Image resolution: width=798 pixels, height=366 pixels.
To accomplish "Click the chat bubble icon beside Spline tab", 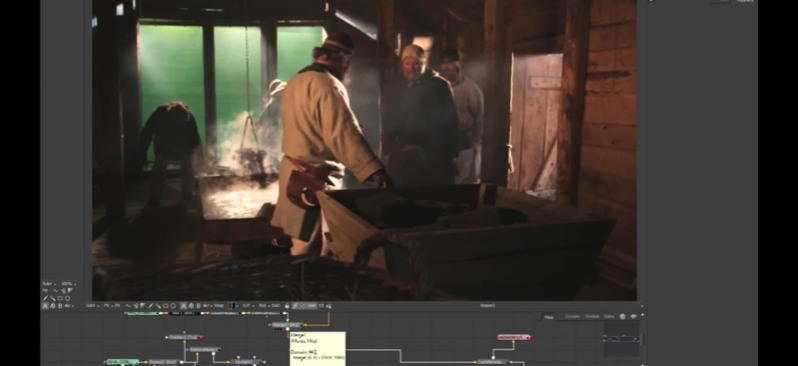I will coord(634,317).
